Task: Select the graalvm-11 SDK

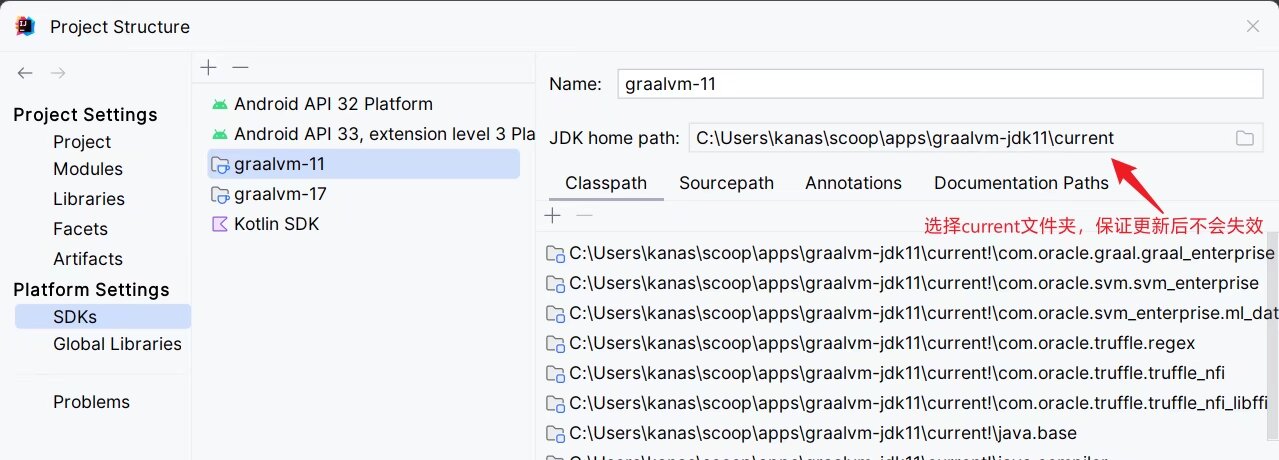Action: click(x=364, y=164)
